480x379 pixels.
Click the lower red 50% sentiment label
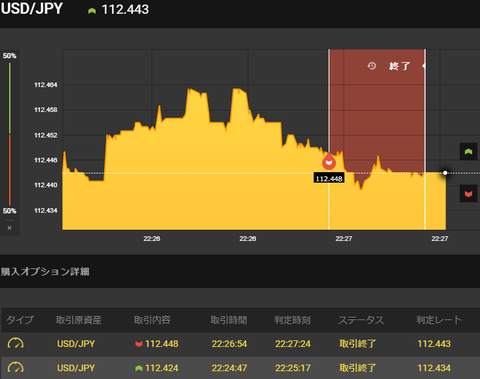coord(9,211)
